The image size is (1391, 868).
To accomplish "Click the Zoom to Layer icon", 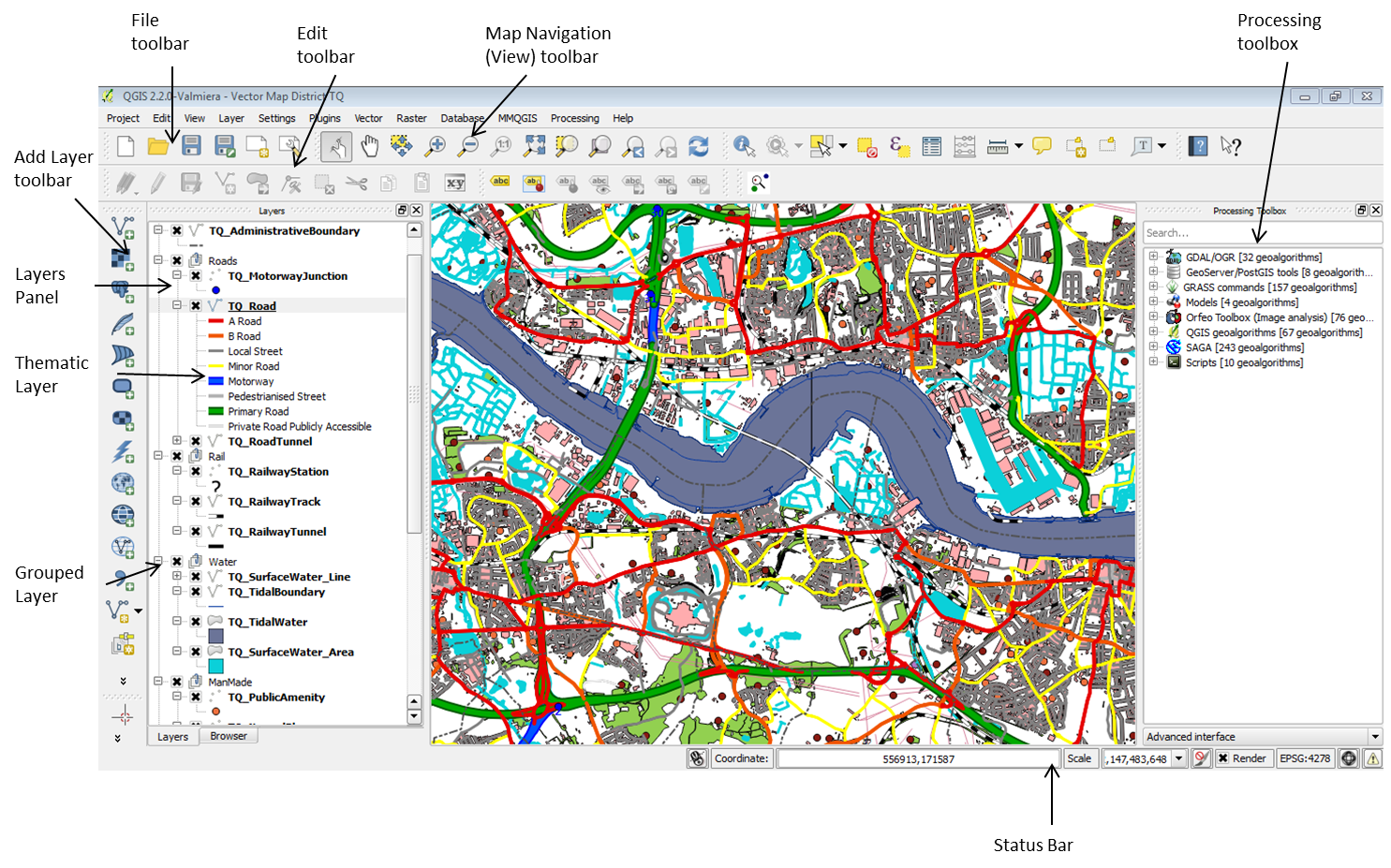I will [x=599, y=145].
